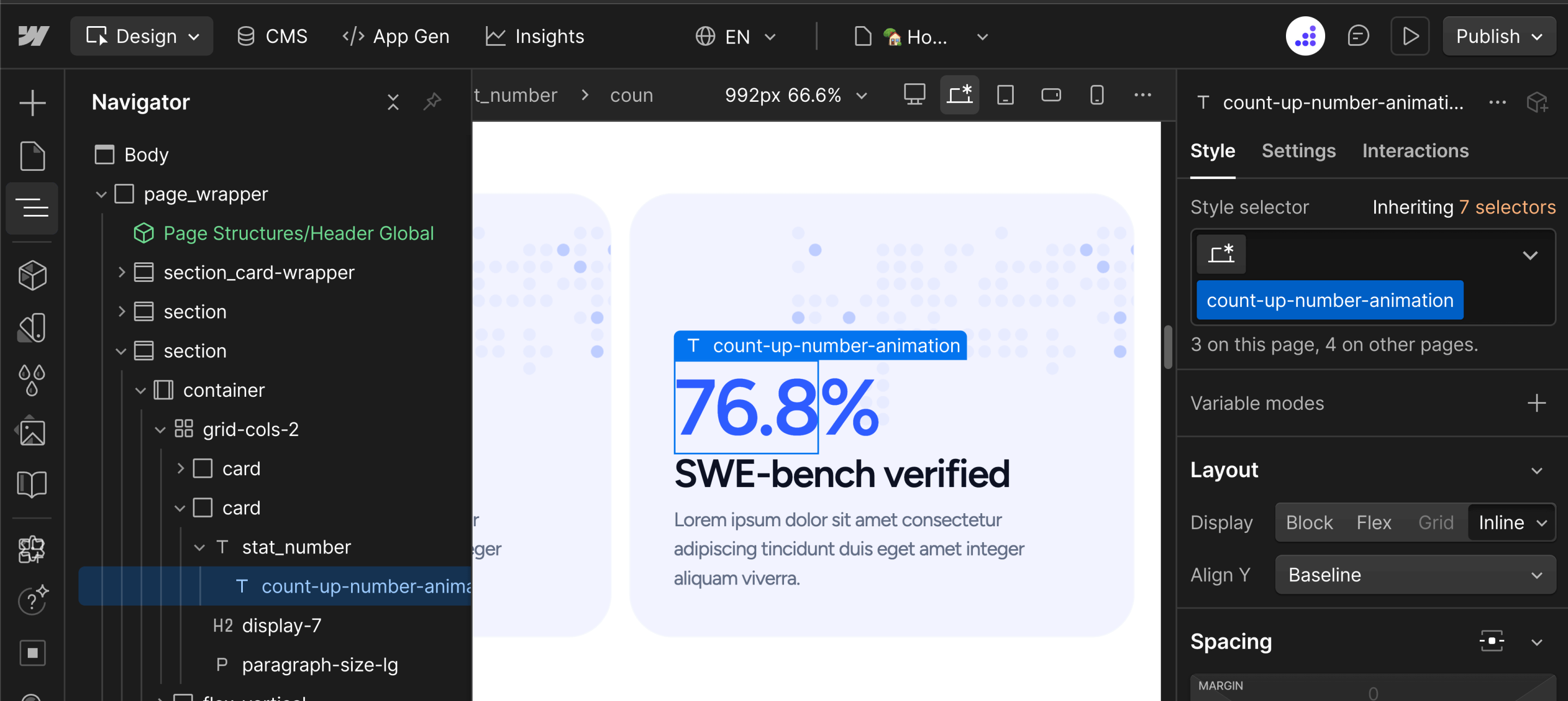Collapse the Layout section
Viewport: 1568px width, 701px height.
tap(1536, 470)
